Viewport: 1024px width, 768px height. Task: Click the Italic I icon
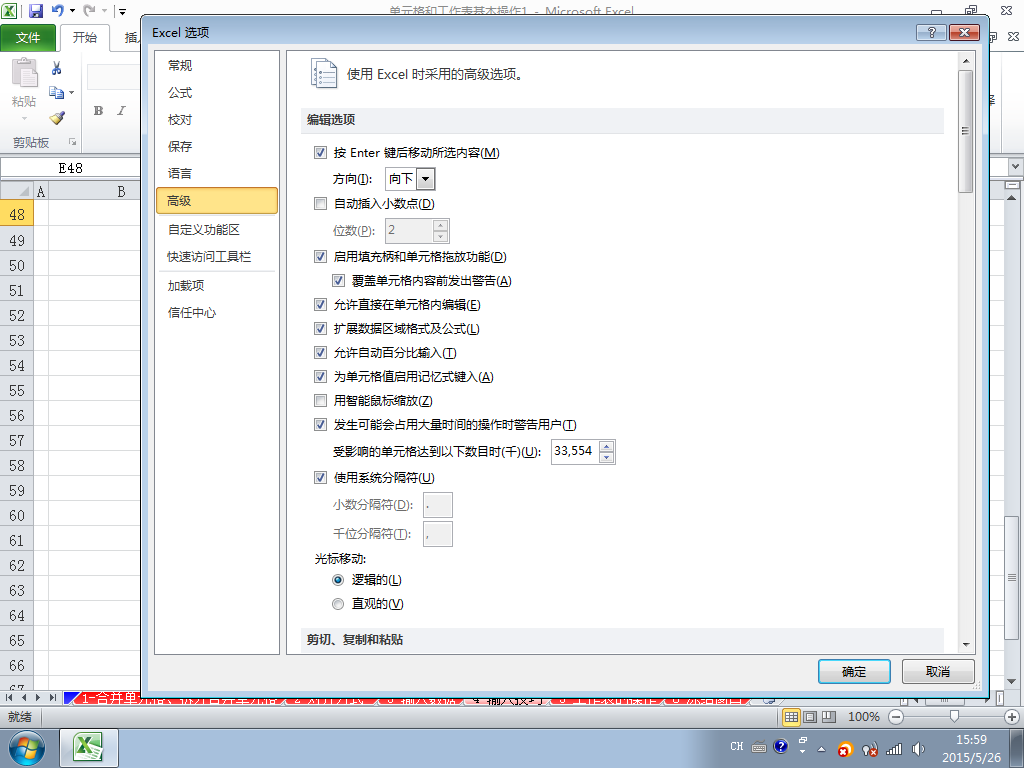(121, 110)
